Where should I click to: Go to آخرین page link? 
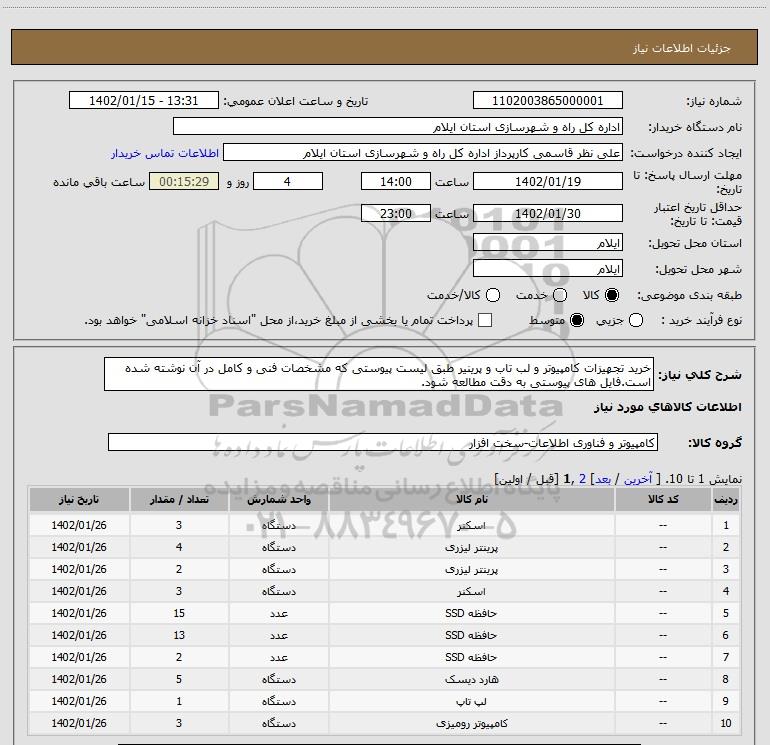tap(638, 479)
